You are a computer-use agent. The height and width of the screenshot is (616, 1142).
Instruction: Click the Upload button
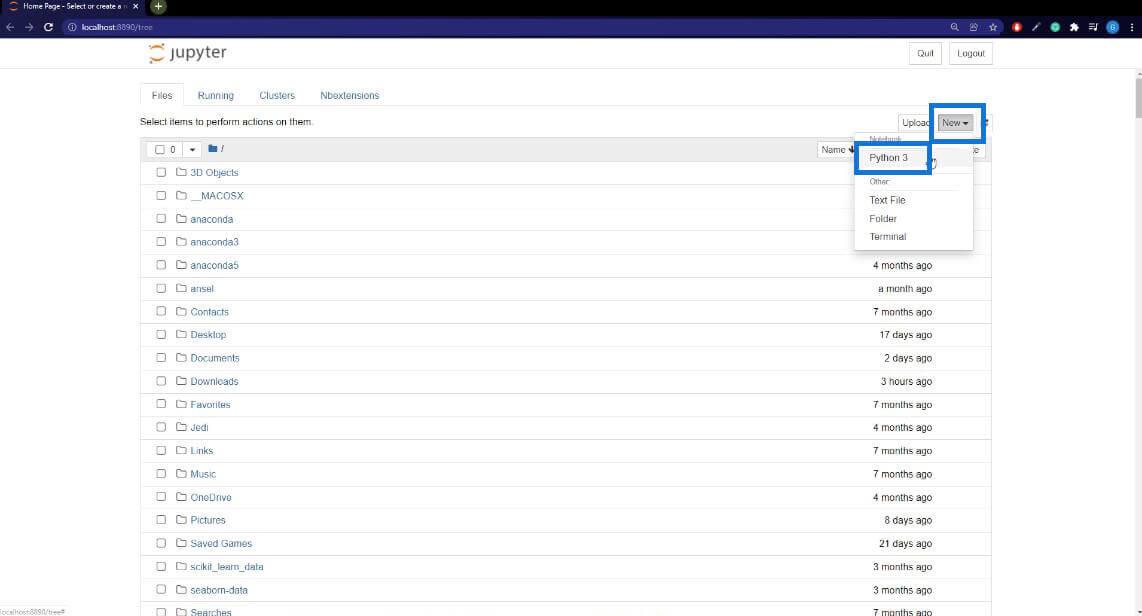tap(915, 122)
